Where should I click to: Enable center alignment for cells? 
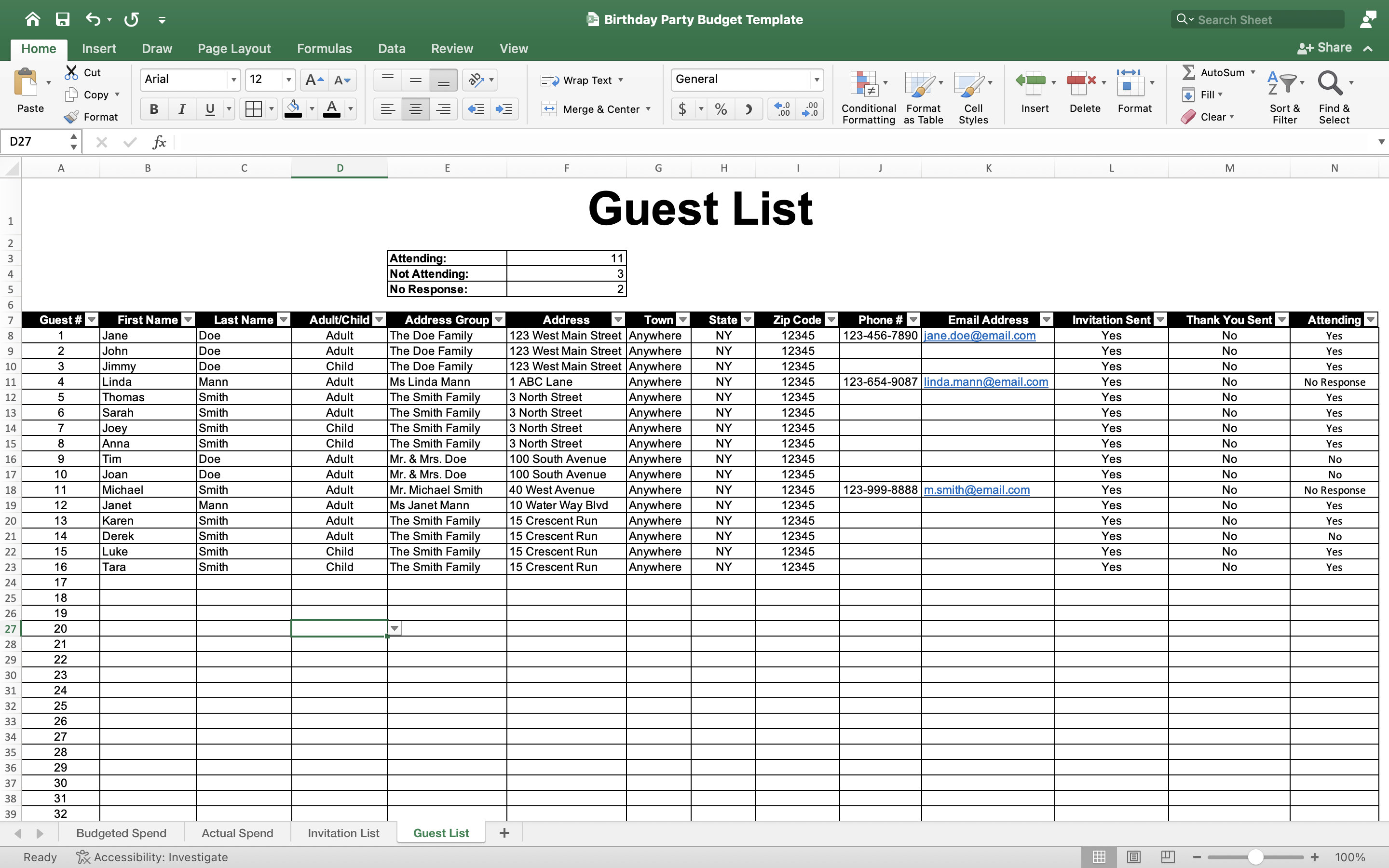coord(416,108)
